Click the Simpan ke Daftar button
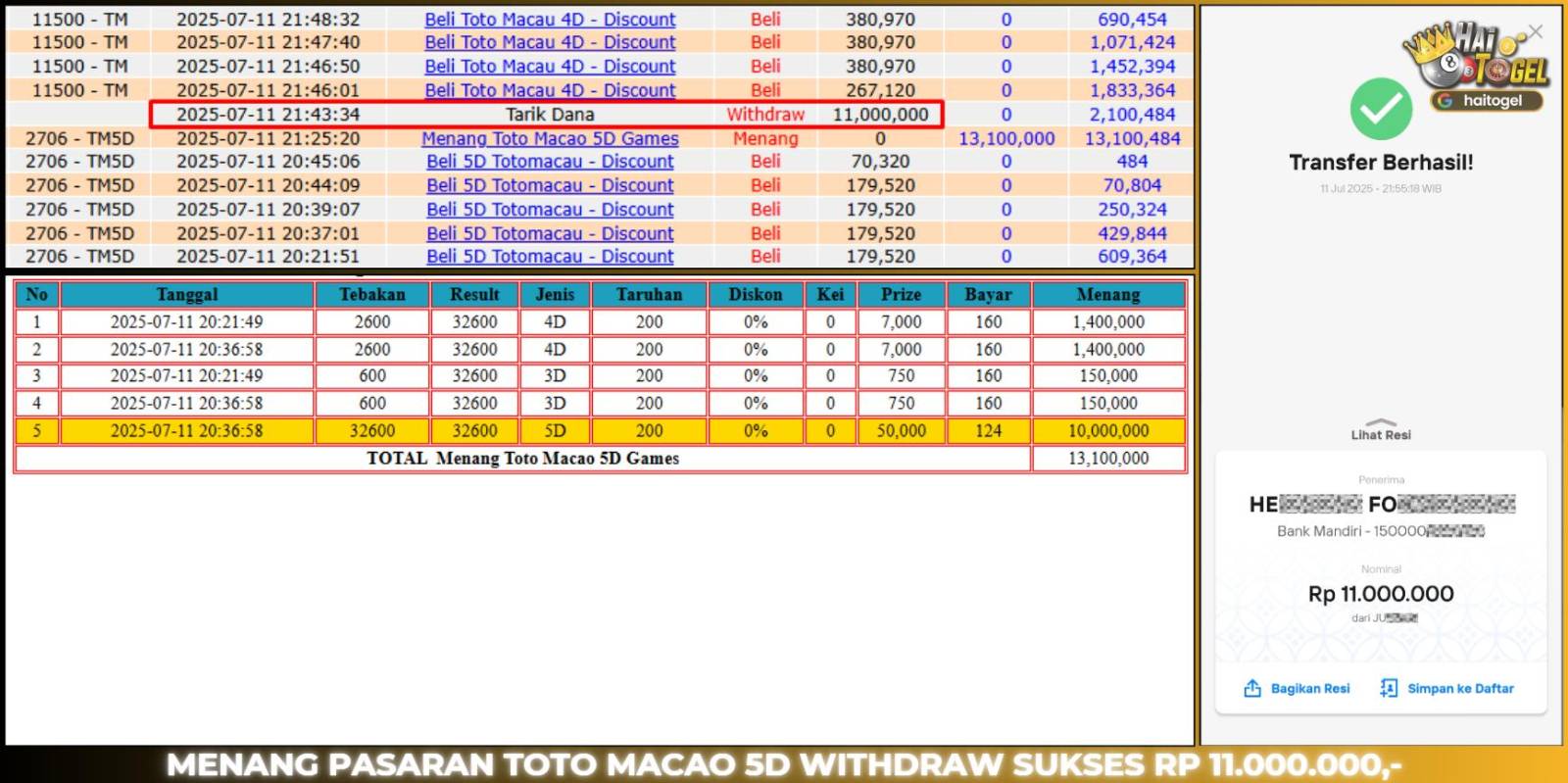 [x=1446, y=688]
